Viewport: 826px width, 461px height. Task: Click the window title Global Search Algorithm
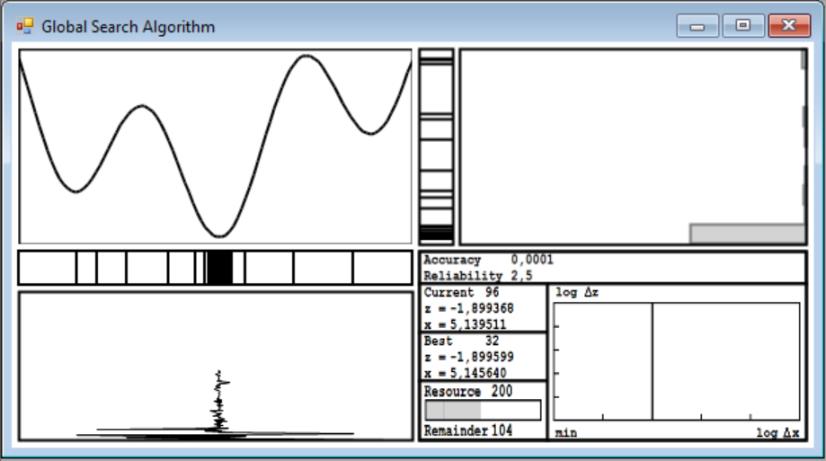[128, 26]
